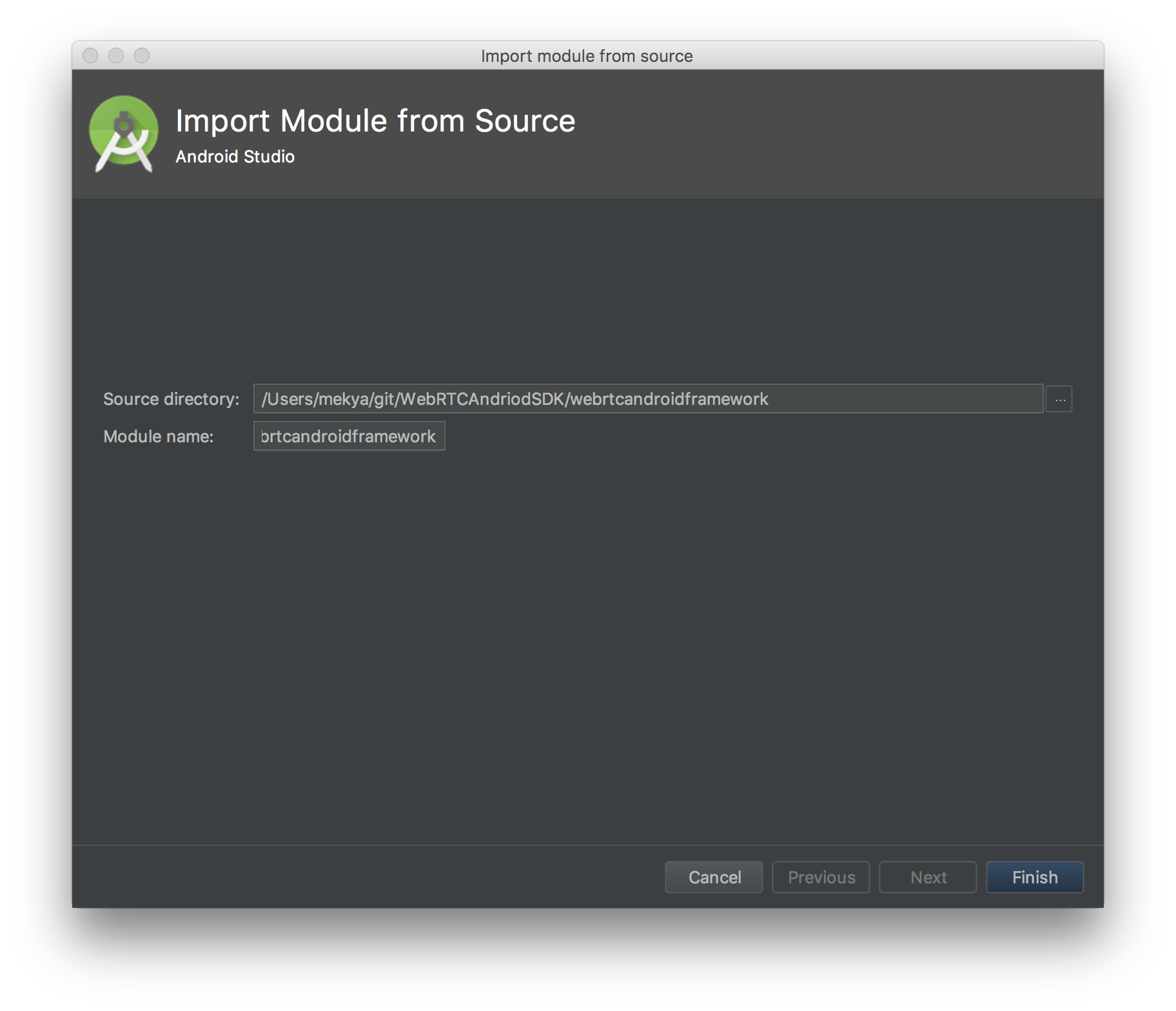Click the "Import Module from Source" heading
This screenshot has height=1011, width=1176.
(x=375, y=120)
